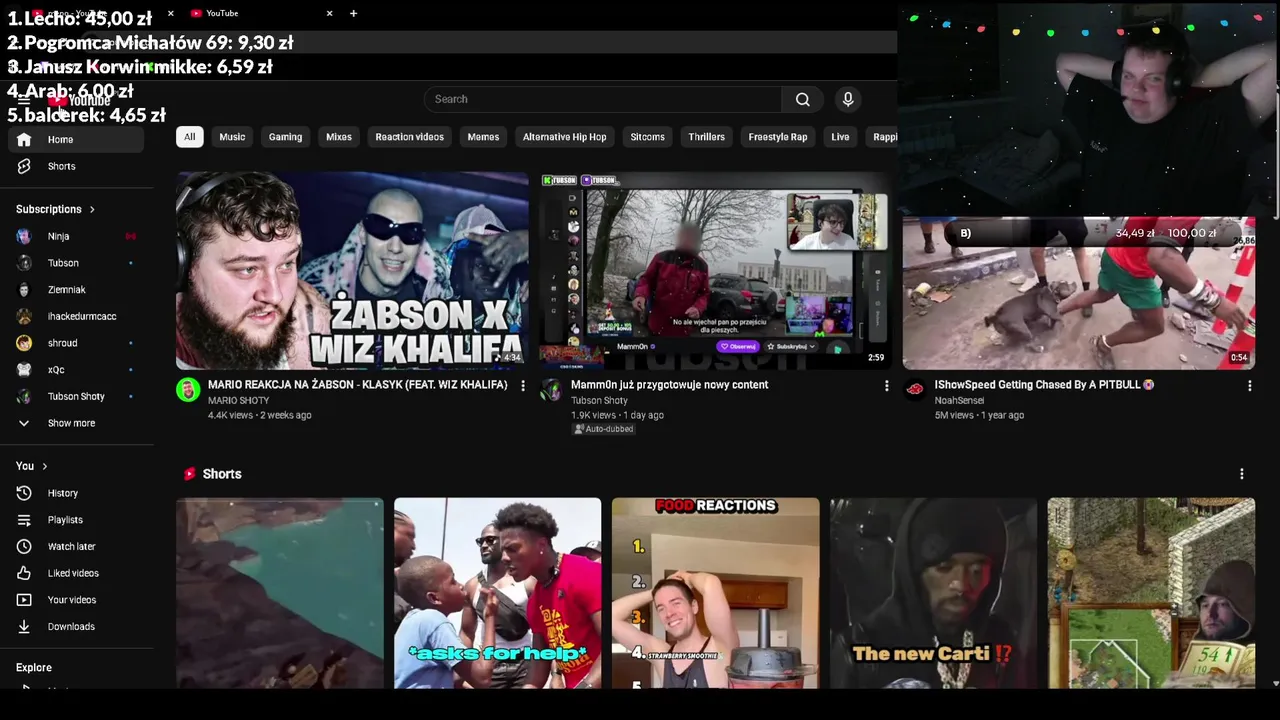Open Shorts section options menu

coord(1241,474)
